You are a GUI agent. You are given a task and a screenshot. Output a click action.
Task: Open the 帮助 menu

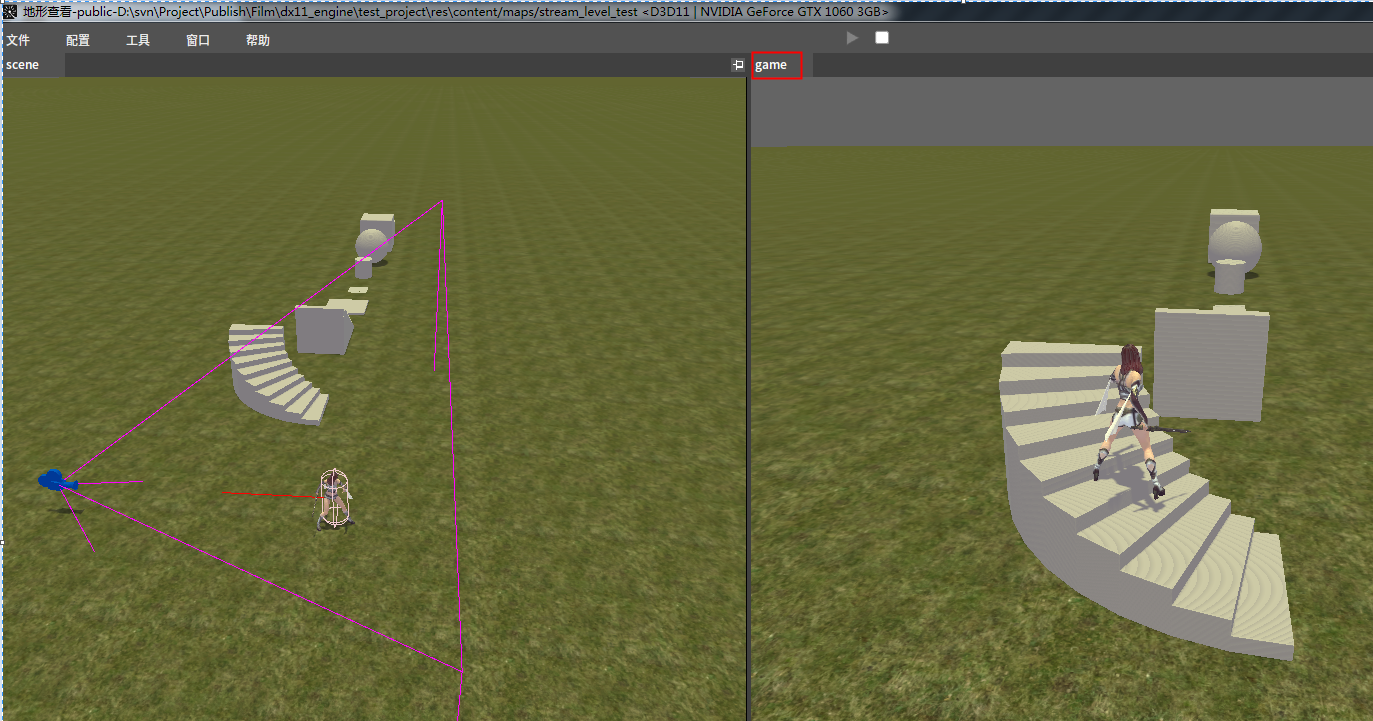[x=258, y=41]
